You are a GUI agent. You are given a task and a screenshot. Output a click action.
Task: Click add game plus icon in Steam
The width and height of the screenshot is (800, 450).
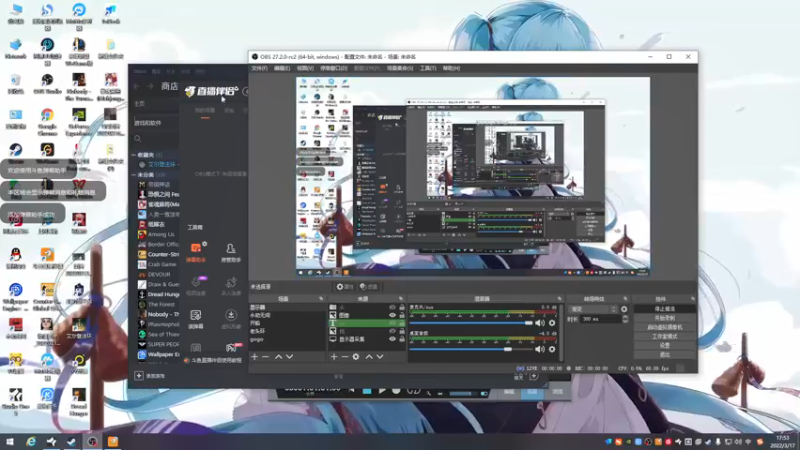(x=139, y=376)
